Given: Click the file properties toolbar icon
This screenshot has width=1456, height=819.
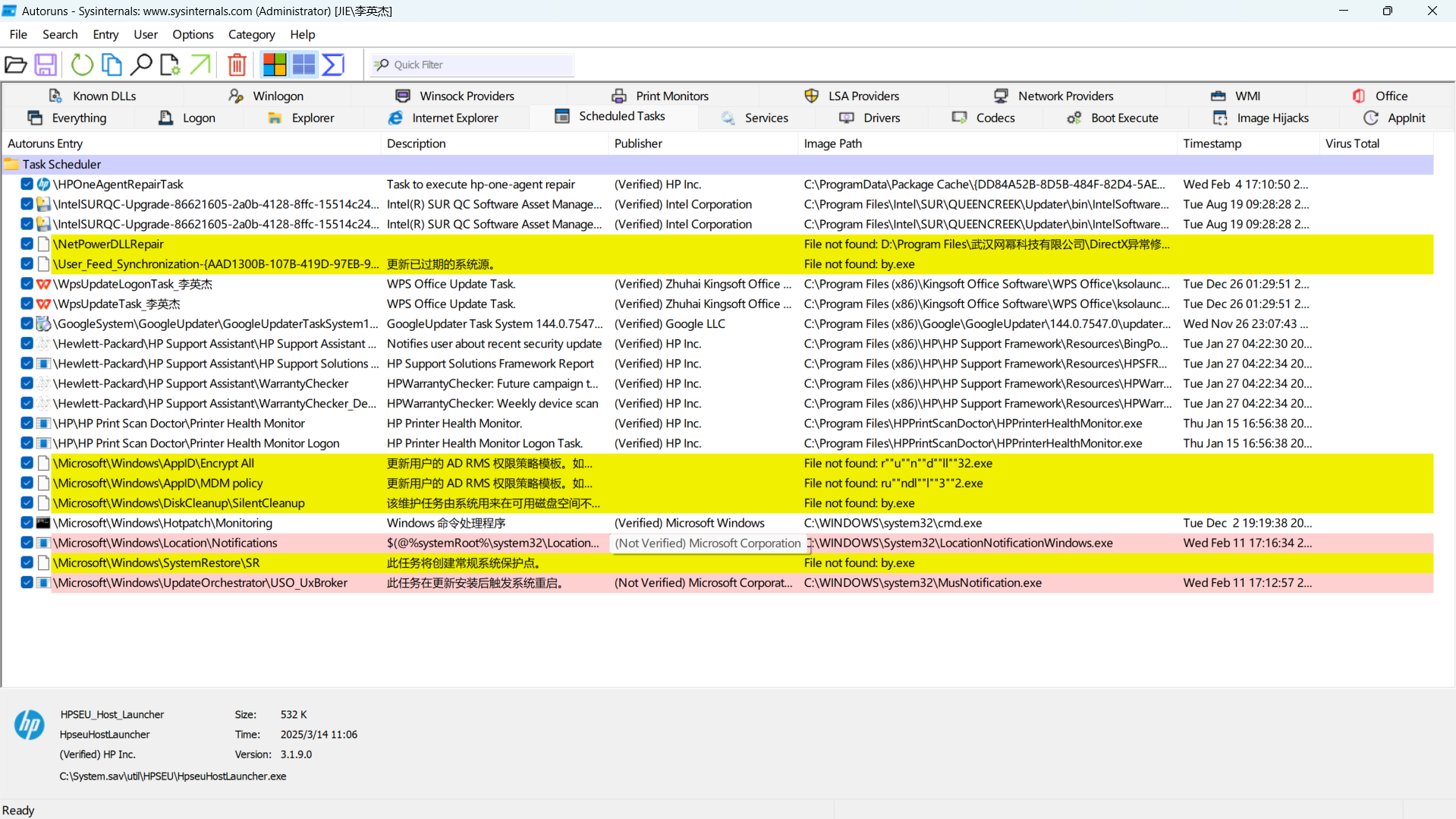Looking at the screenshot, I should tap(170, 65).
